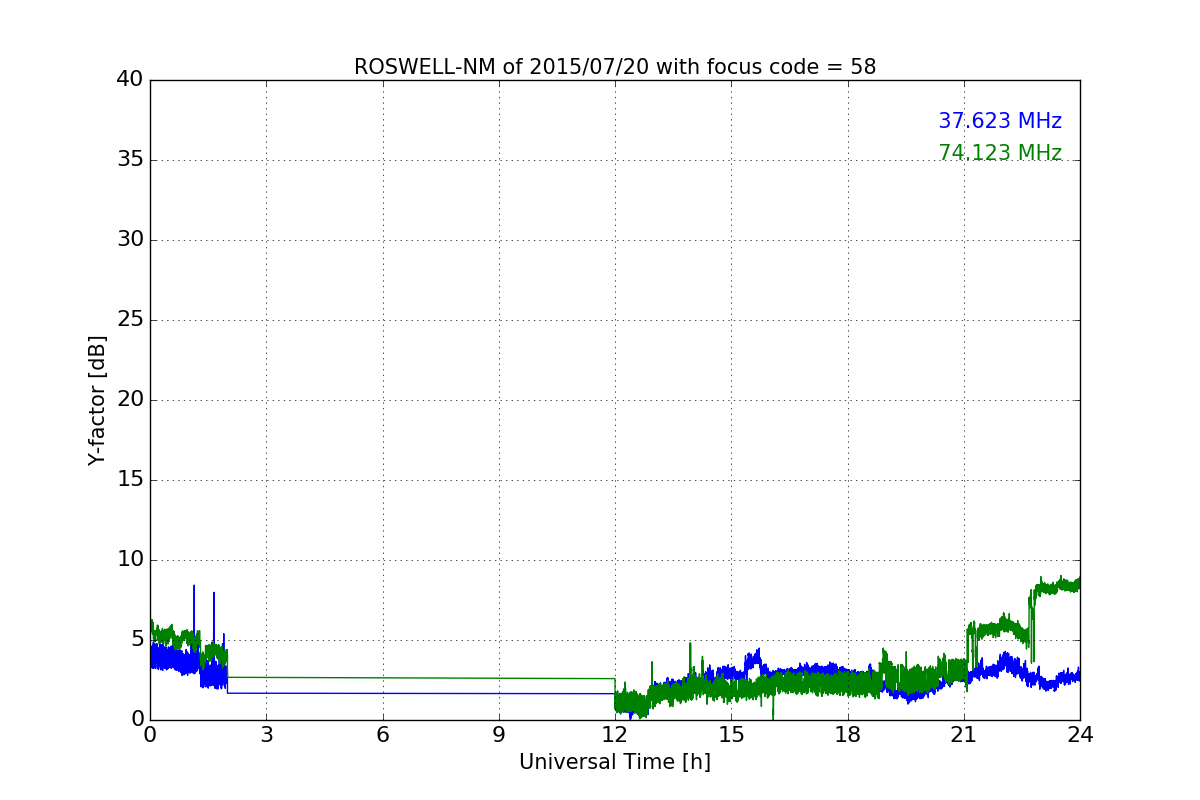Click y-axis tick label 10

[130, 560]
